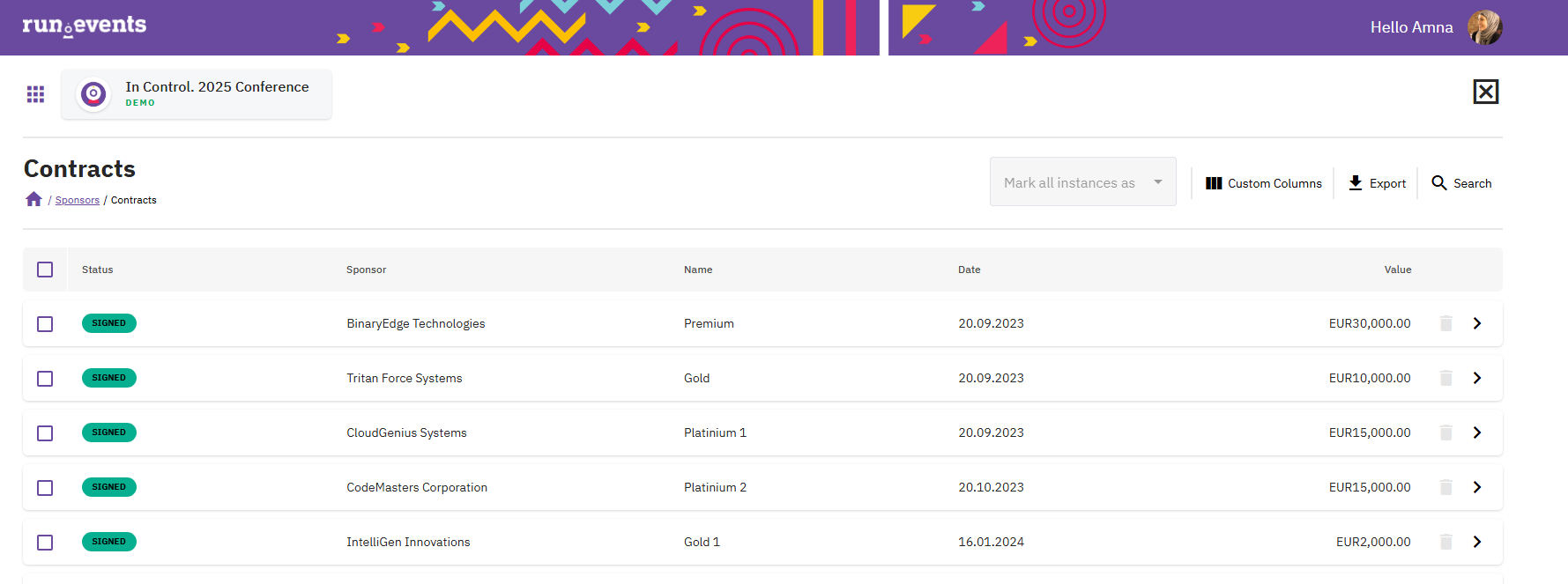Open the apps grid menu icon
Screen dimensions: 1568x584
tap(35, 94)
